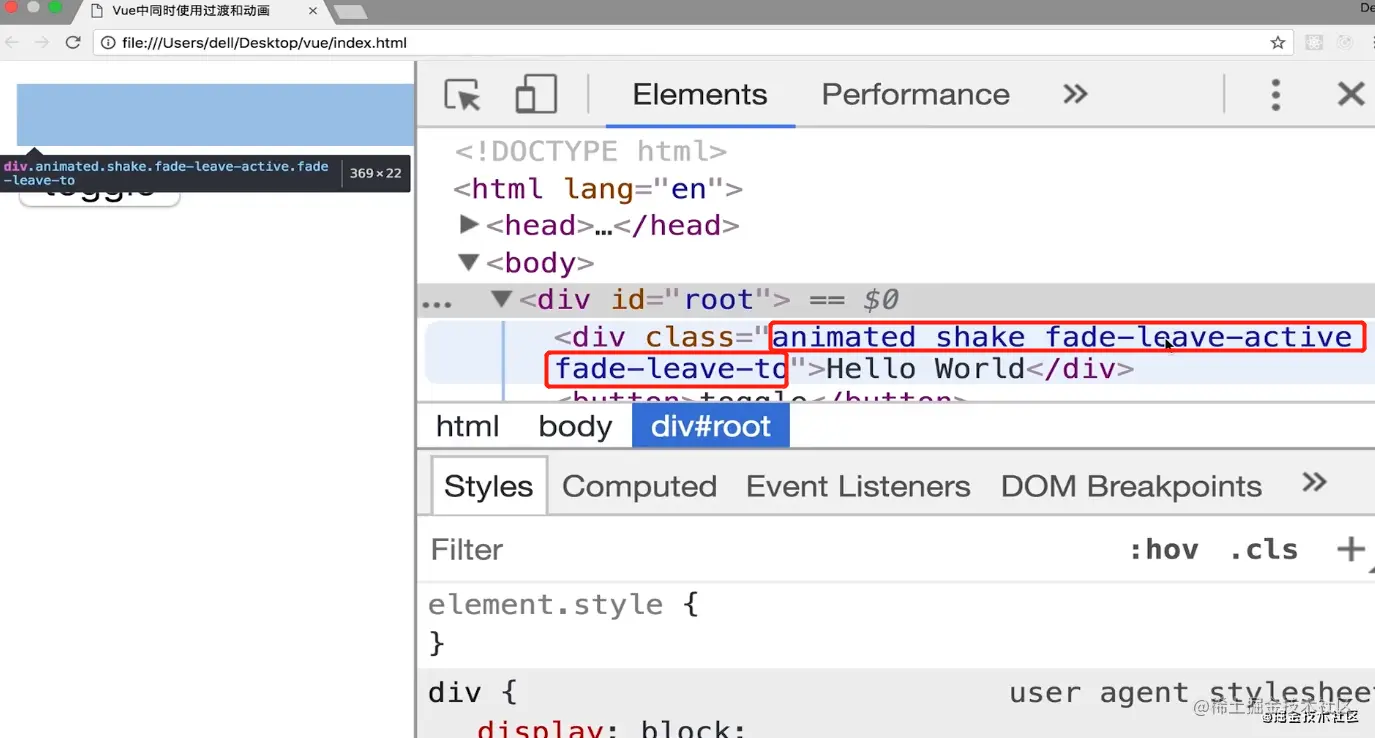The width and height of the screenshot is (1375, 738).
Task: Open the Styles tab
Action: pos(489,486)
